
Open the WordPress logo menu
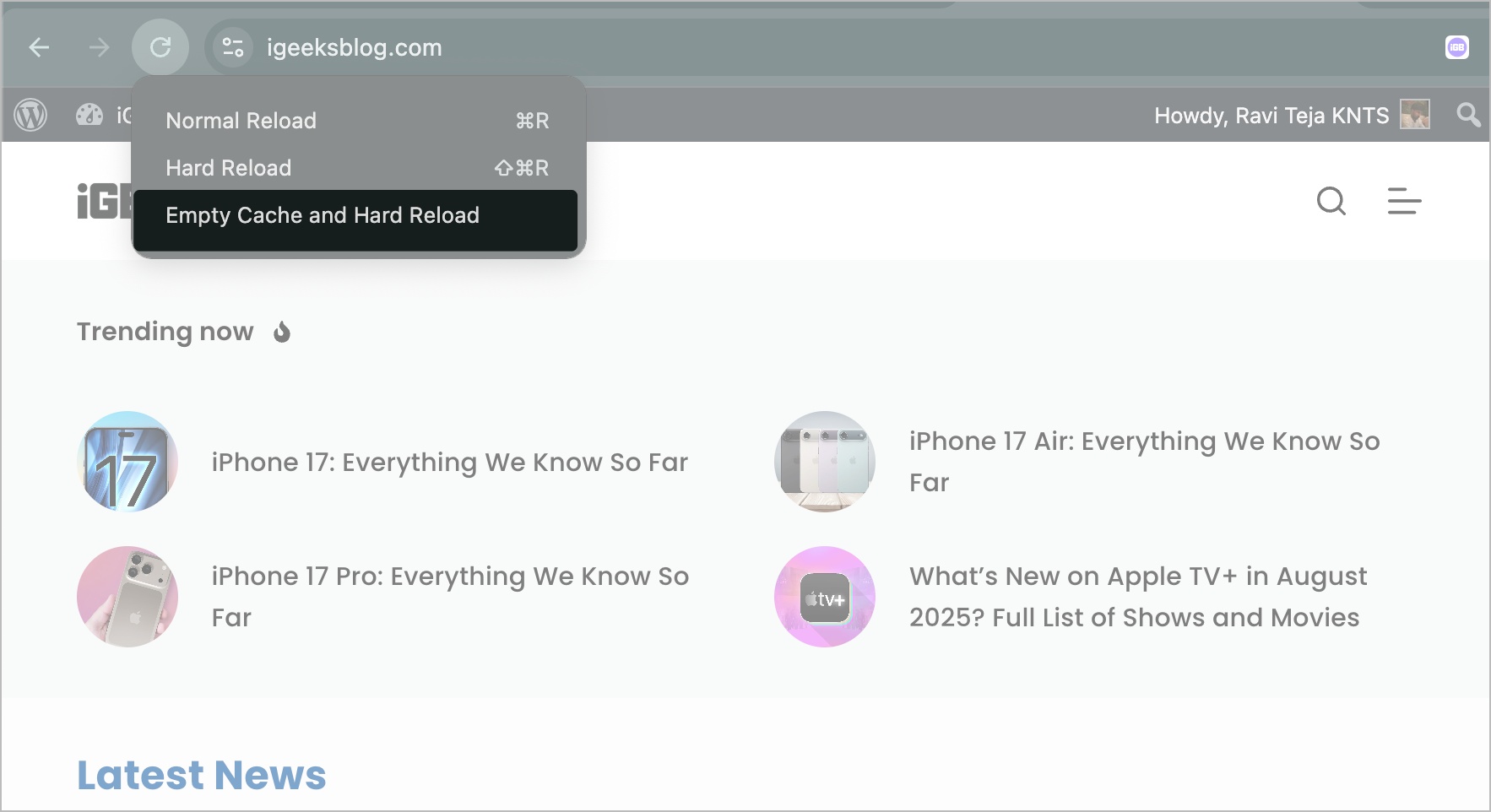31,115
